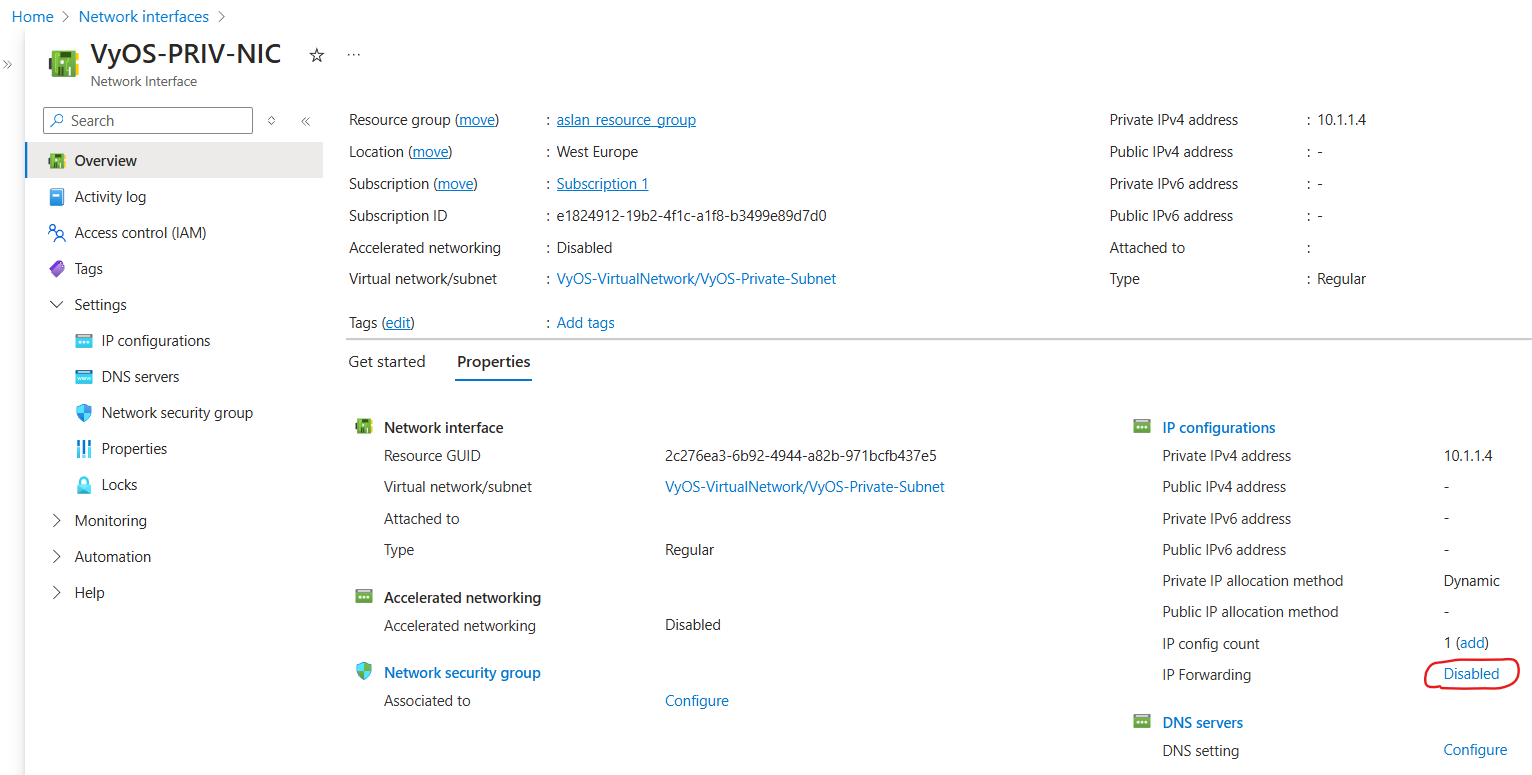Image resolution: width=1532 pixels, height=775 pixels.
Task: Click the Network interface icon in Properties
Action: pos(364,425)
